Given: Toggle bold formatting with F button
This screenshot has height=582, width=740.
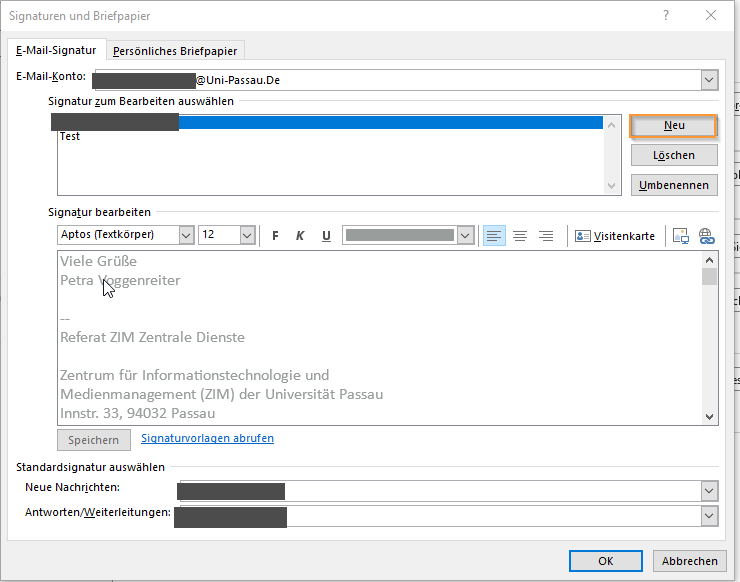Looking at the screenshot, I should pyautogui.click(x=275, y=236).
